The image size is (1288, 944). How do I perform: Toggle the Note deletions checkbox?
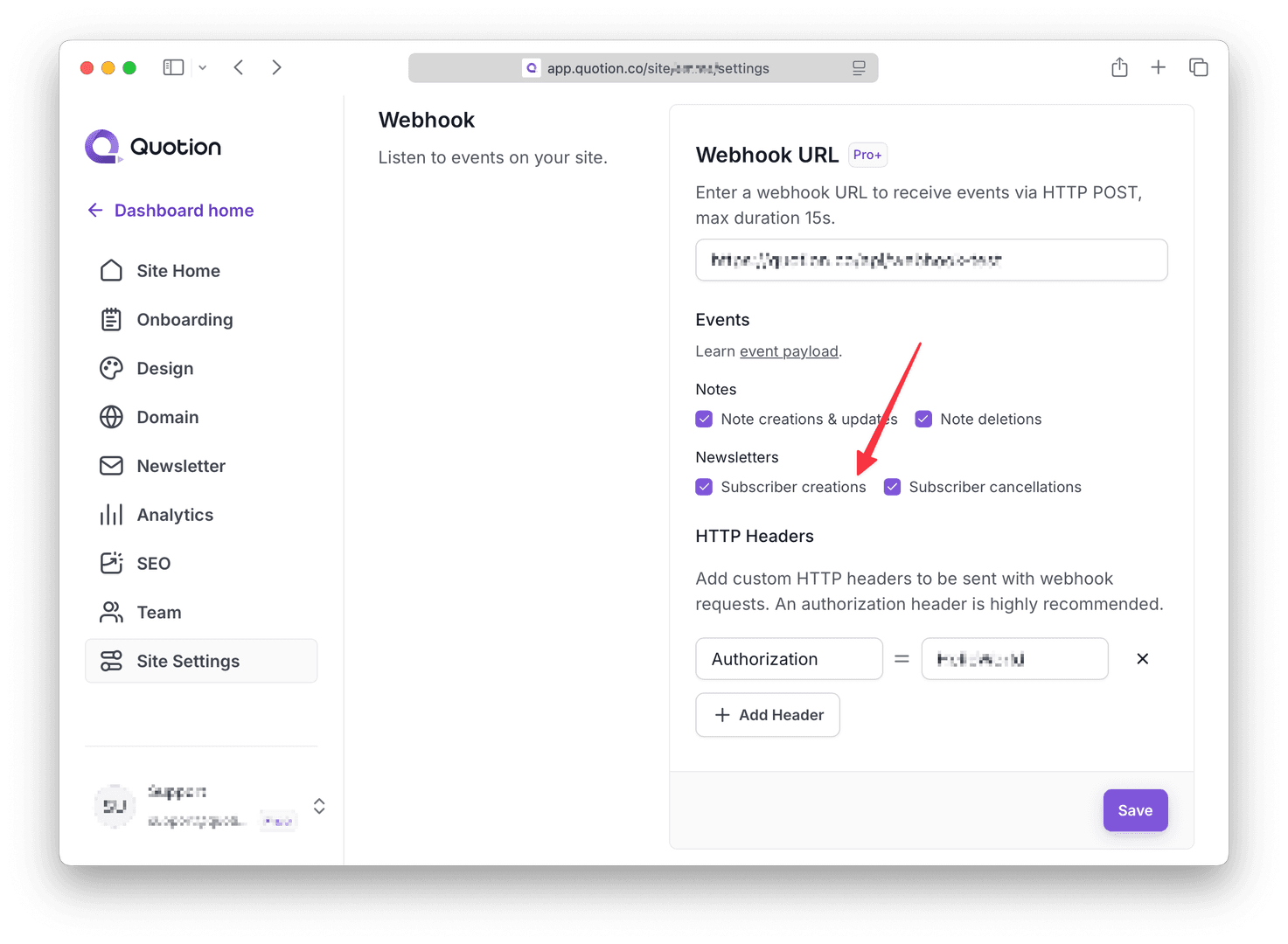pos(923,420)
